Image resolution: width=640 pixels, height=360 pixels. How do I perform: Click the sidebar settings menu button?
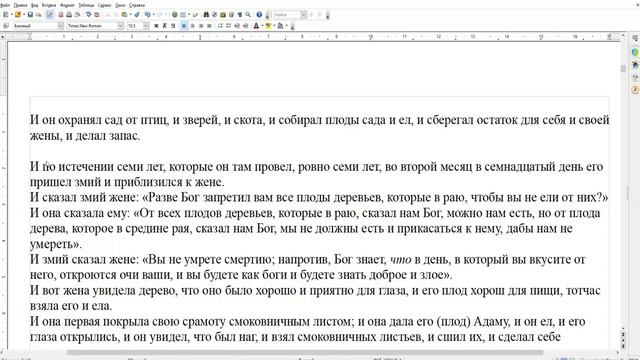click(x=635, y=38)
